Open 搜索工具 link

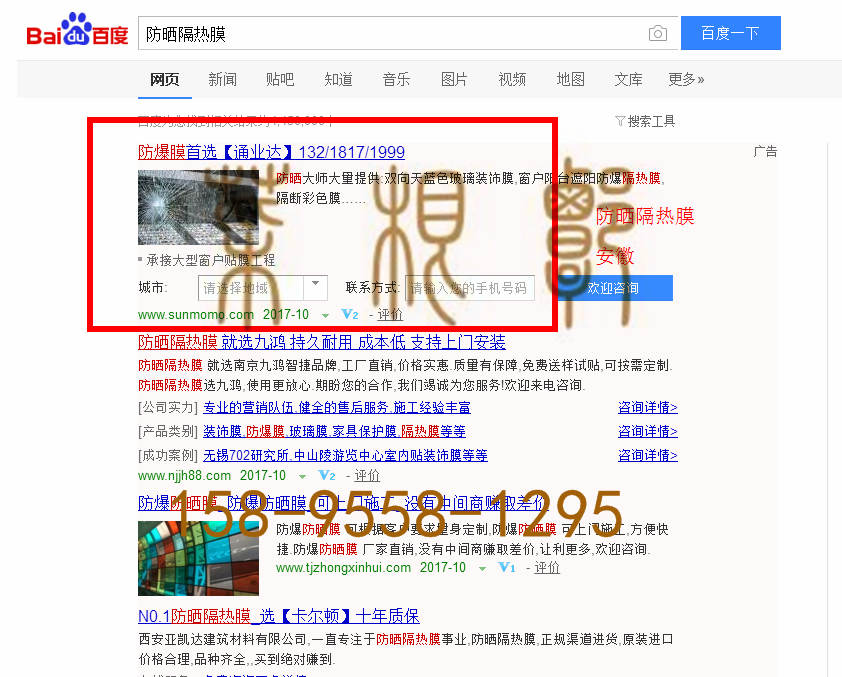(x=651, y=121)
